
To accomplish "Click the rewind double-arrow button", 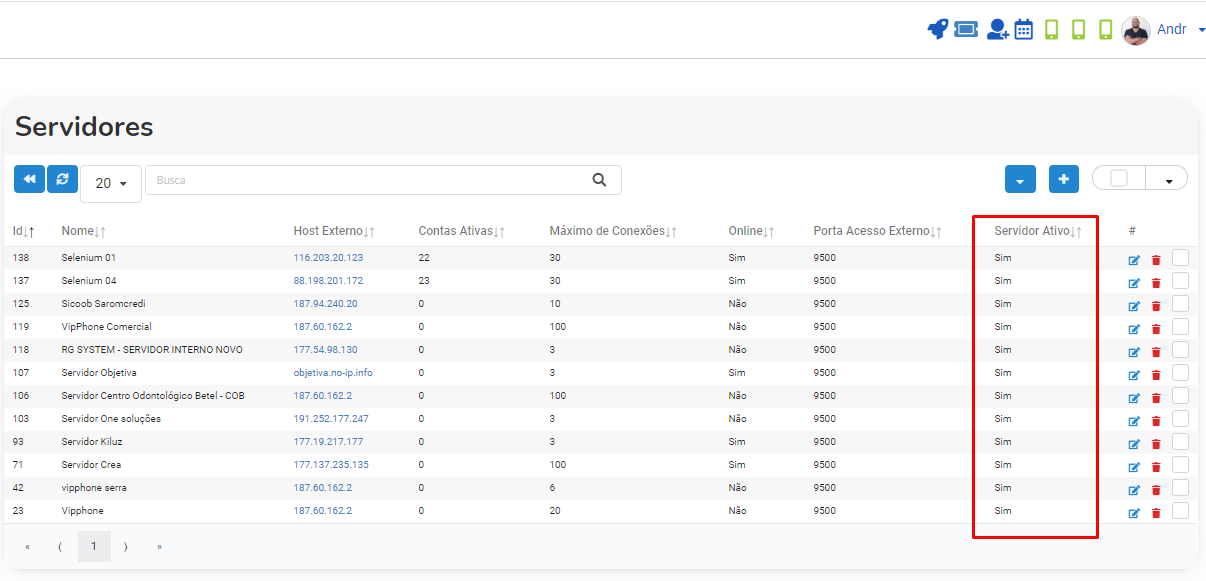I will coord(29,179).
